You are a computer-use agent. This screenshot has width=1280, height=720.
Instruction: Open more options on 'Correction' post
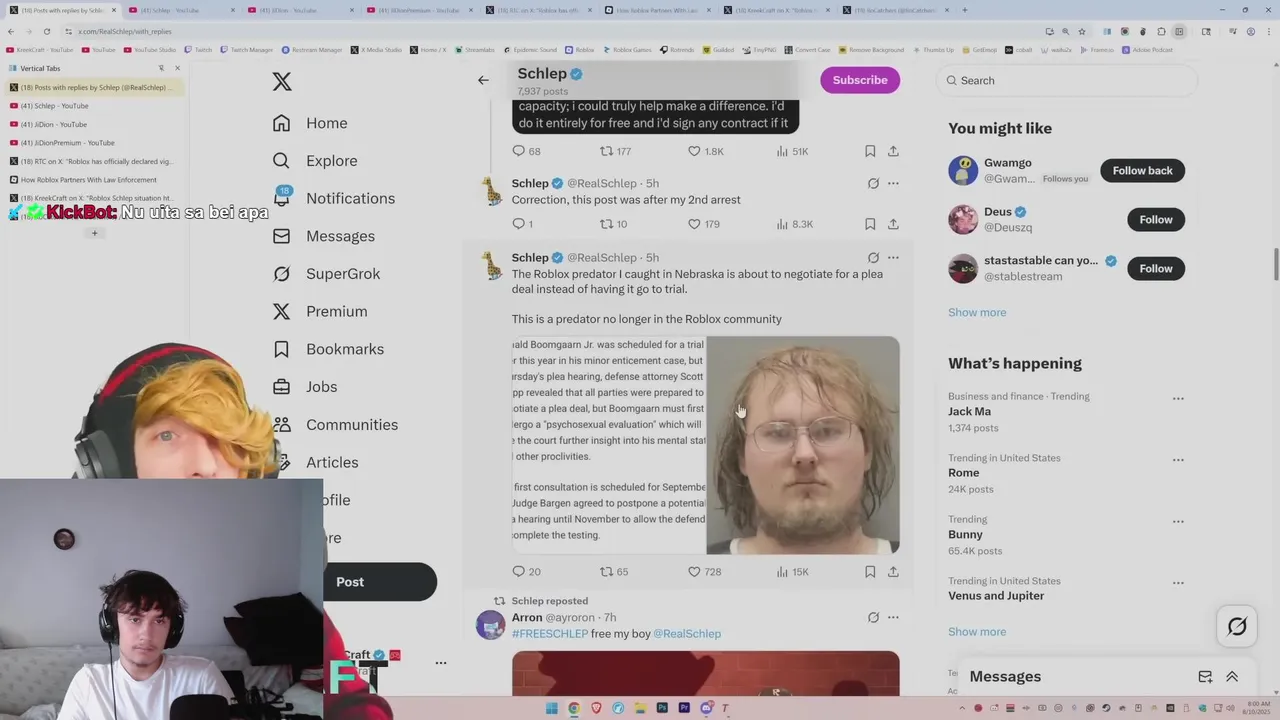click(x=893, y=183)
